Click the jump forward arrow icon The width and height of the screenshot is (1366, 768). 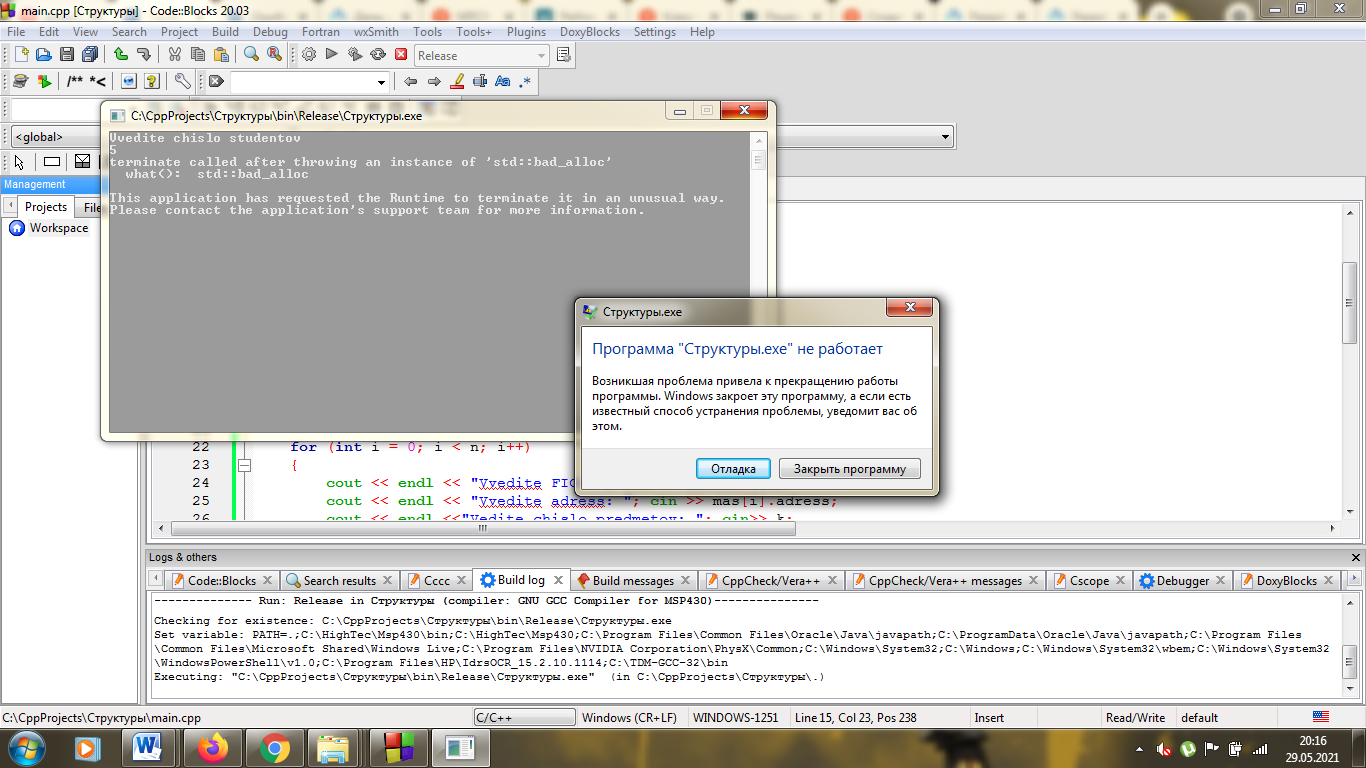tap(434, 81)
